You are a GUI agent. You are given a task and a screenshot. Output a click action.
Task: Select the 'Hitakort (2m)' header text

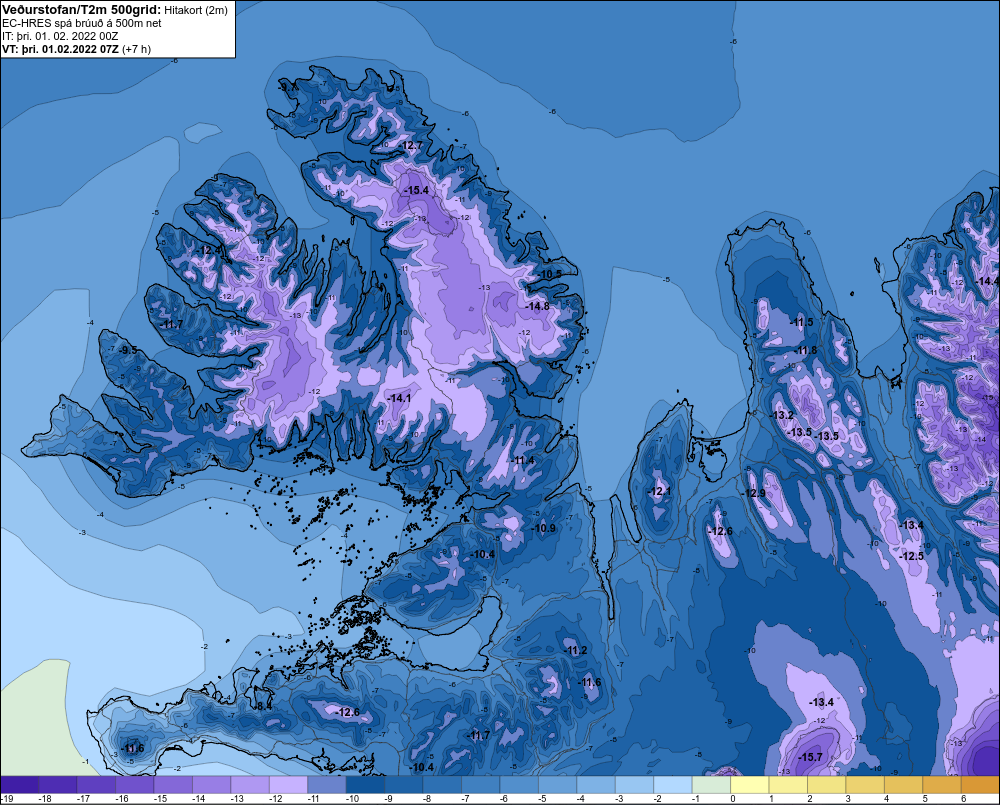(x=196, y=10)
